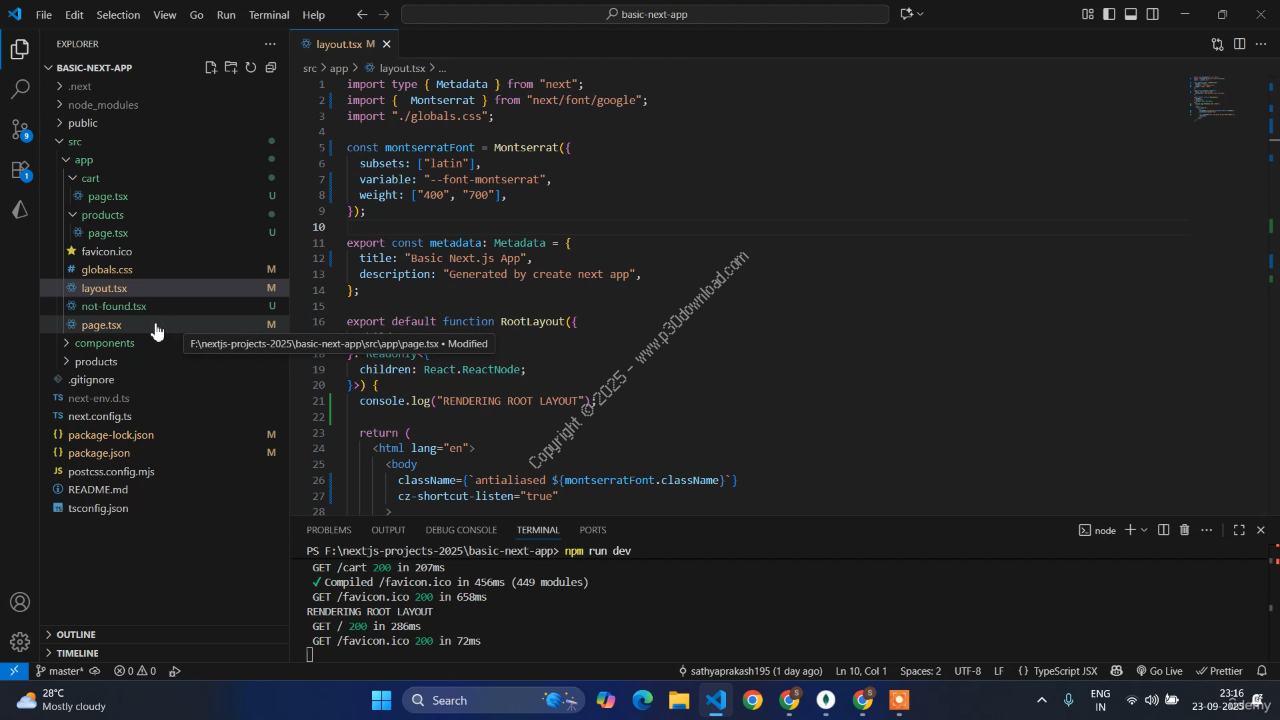Expand the OUTLINE section
The image size is (1280, 720).
(76, 634)
